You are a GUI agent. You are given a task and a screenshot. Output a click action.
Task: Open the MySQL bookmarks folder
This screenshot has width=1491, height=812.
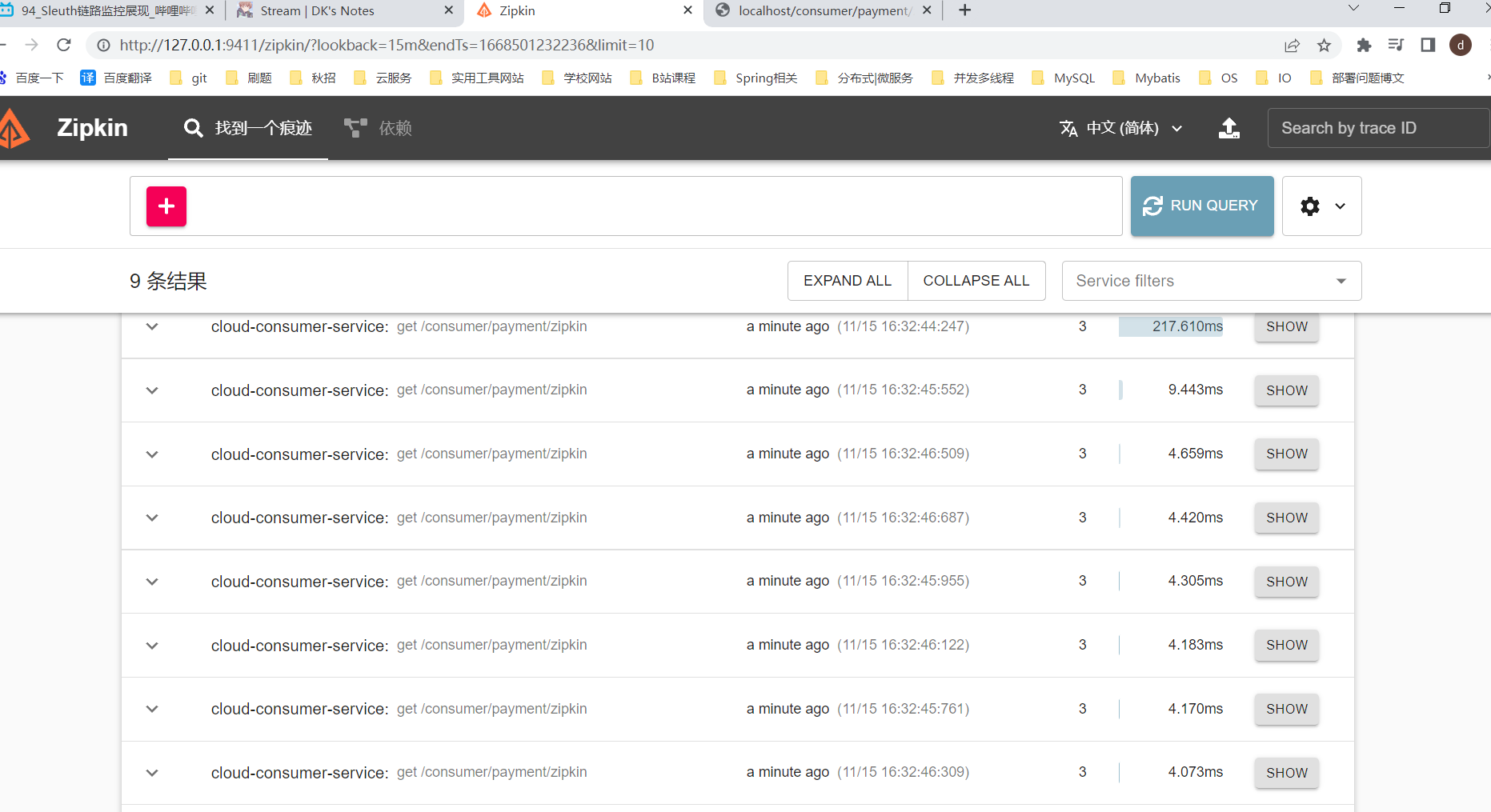pos(1063,78)
